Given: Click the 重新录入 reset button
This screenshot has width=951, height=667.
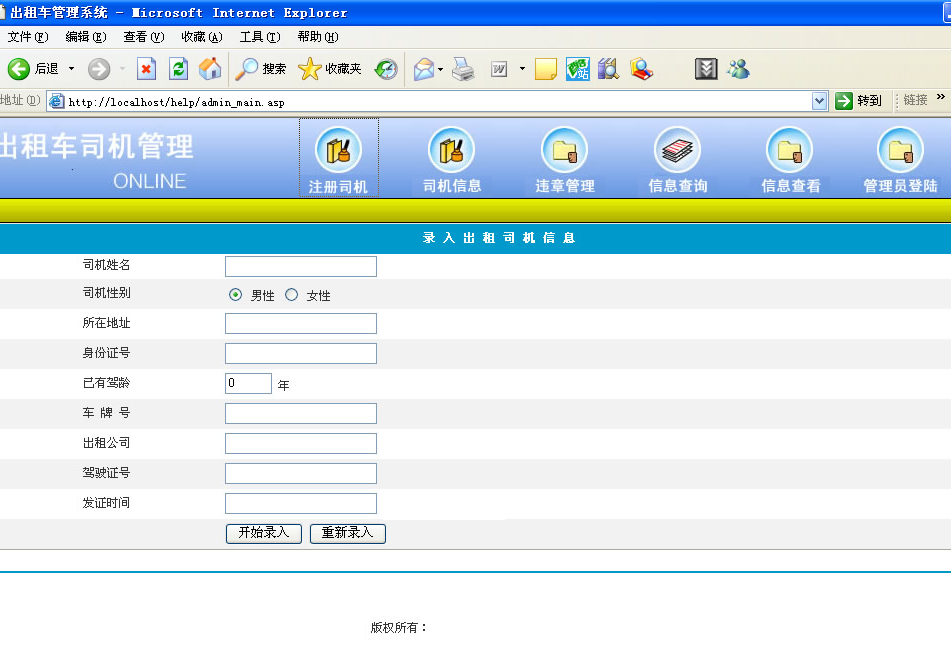Looking at the screenshot, I should click(x=348, y=534).
